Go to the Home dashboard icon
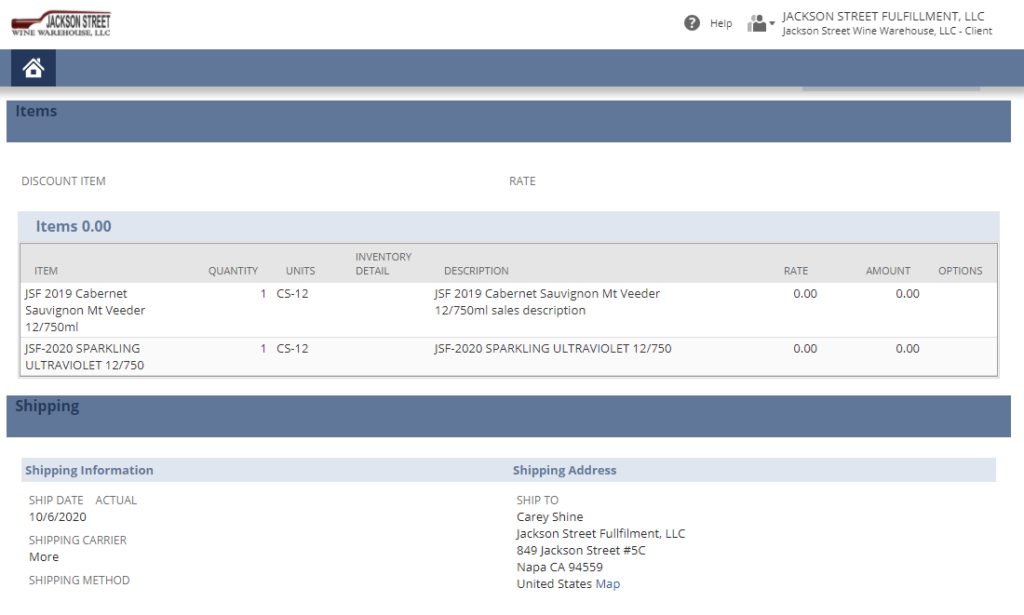 coord(33,68)
